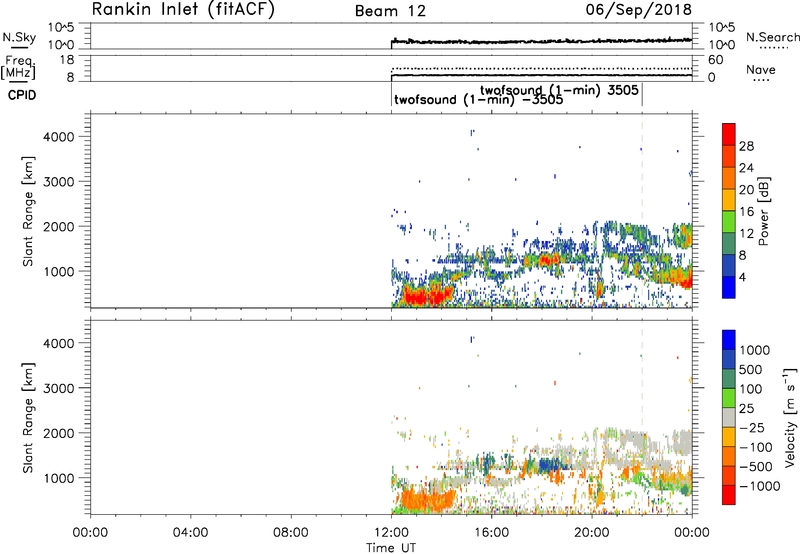Click the '60' Nave axis tick label

[715, 60]
